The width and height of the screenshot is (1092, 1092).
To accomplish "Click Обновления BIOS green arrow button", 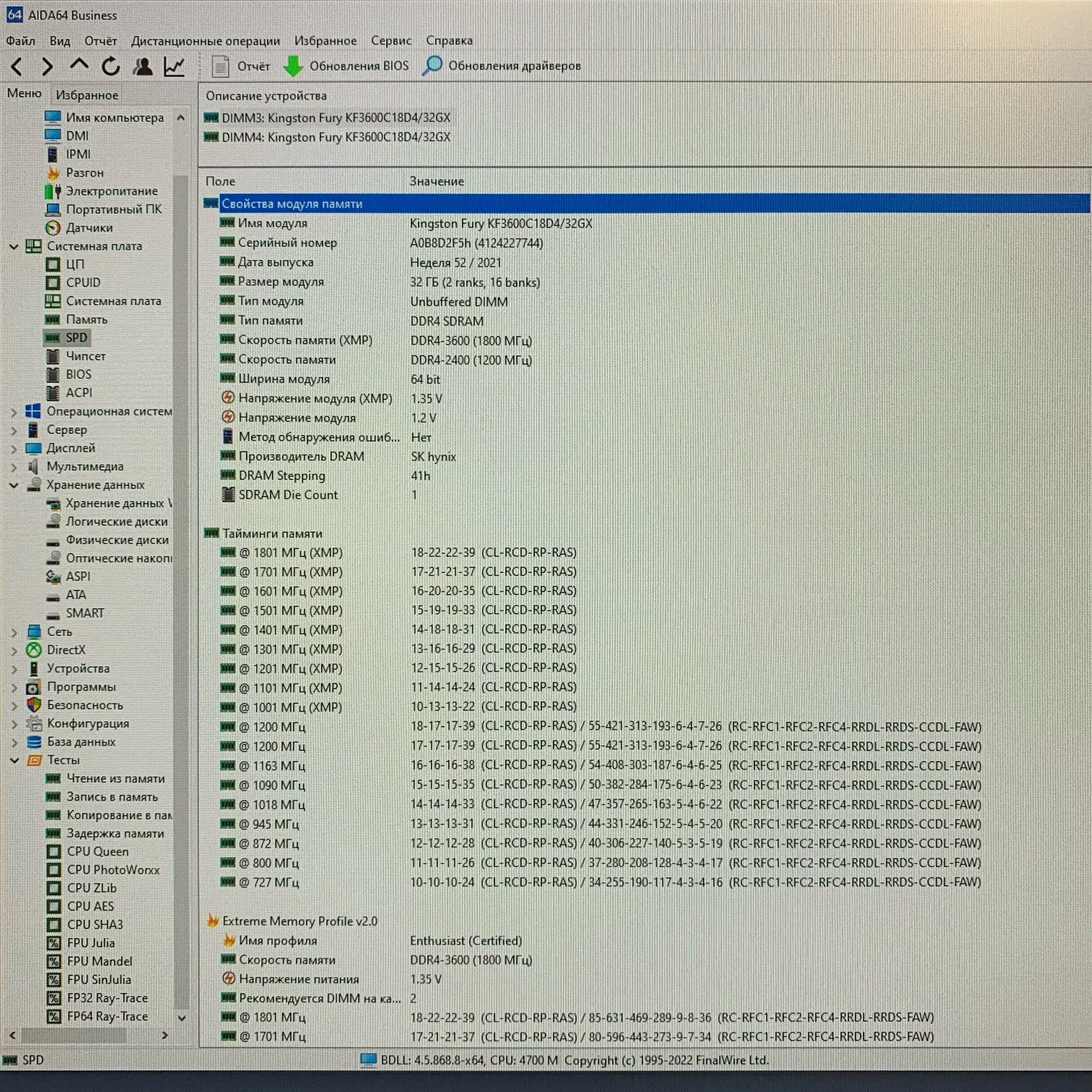I will coord(346,66).
